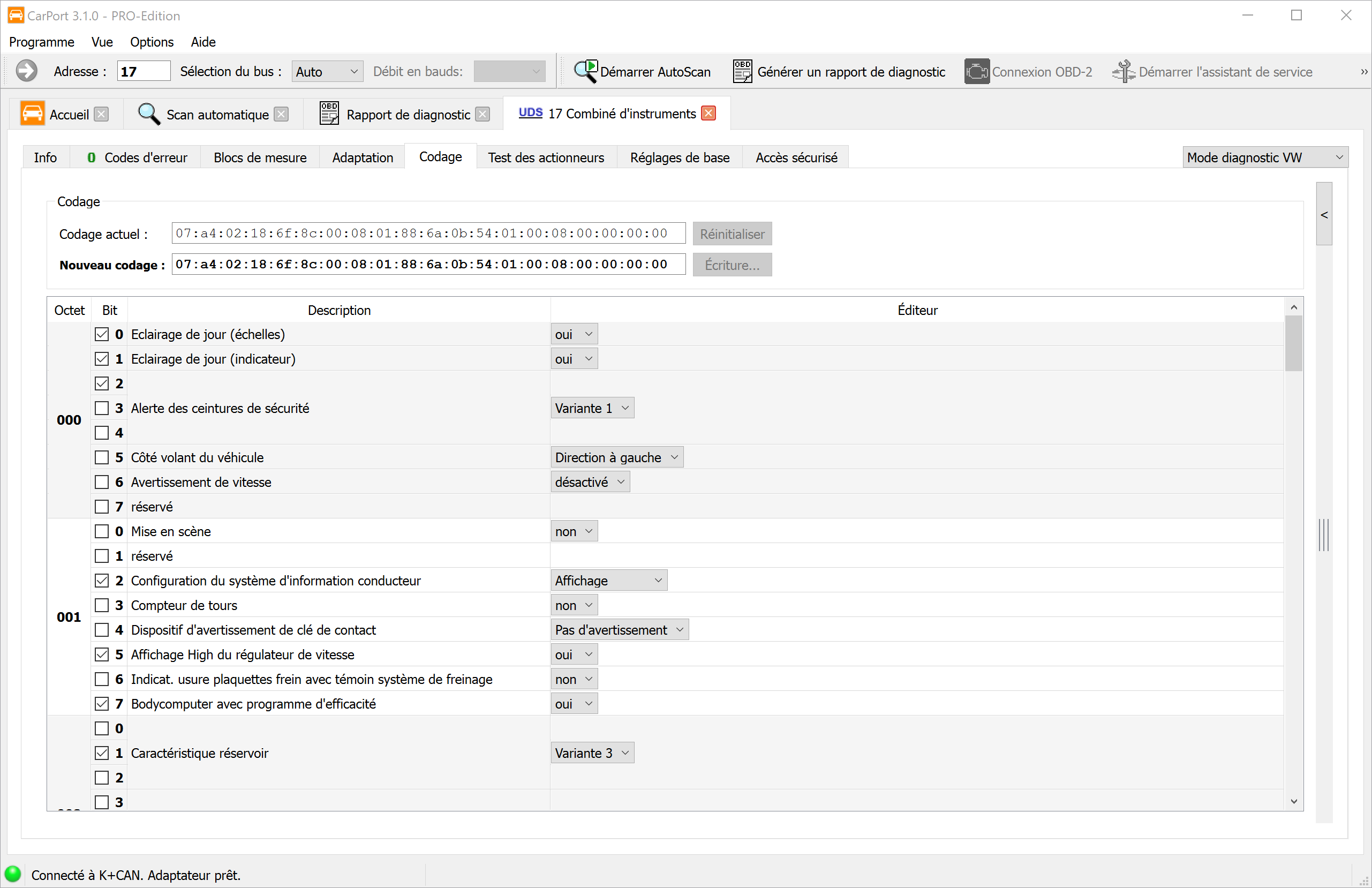This screenshot has height=888, width=1372.
Task: Uncheck Affichage High du régulateur de vitesse
Action: click(102, 654)
